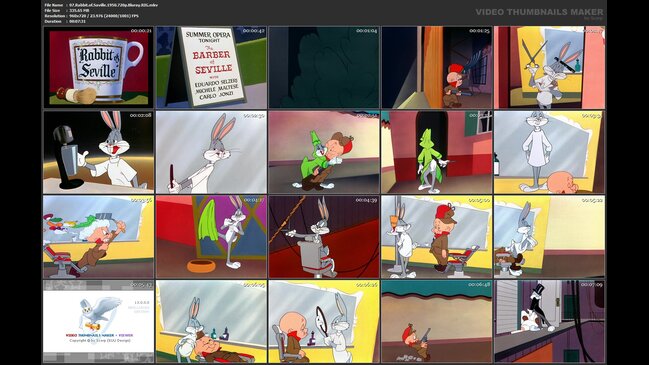Click thumbnail of Elmer with shotgun at 00:06:48
649x365 pixels.
436,322
